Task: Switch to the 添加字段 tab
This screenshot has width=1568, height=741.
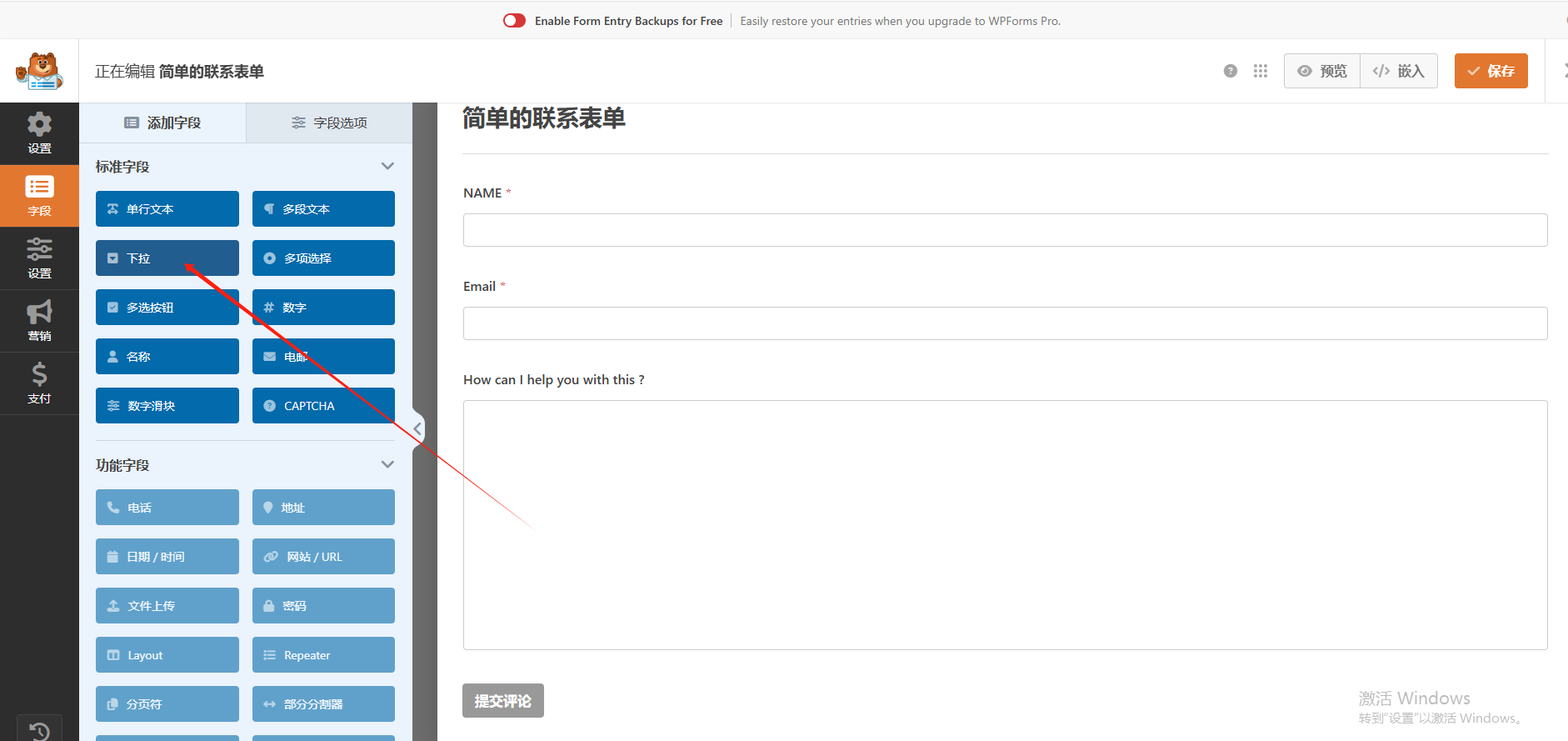Action: (x=162, y=123)
